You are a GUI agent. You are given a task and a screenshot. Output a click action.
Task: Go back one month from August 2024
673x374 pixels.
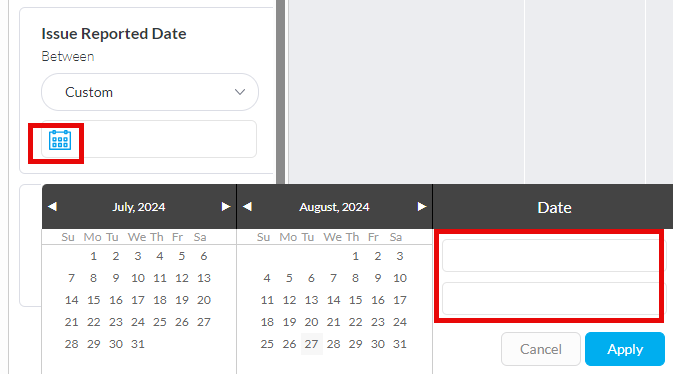pyautogui.click(x=247, y=207)
